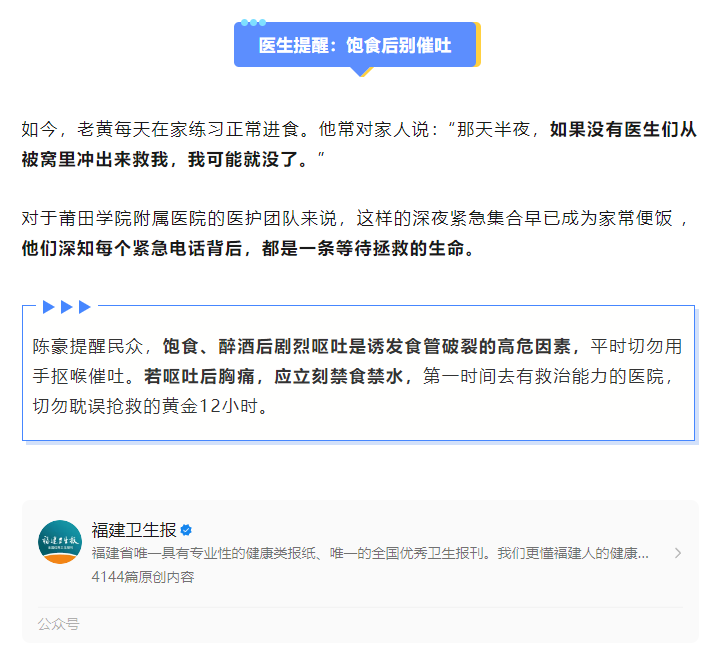Image resolution: width=725 pixels, height=657 pixels.
Task: Open the 福建卫生报 account name link
Action: pyautogui.click(x=134, y=530)
